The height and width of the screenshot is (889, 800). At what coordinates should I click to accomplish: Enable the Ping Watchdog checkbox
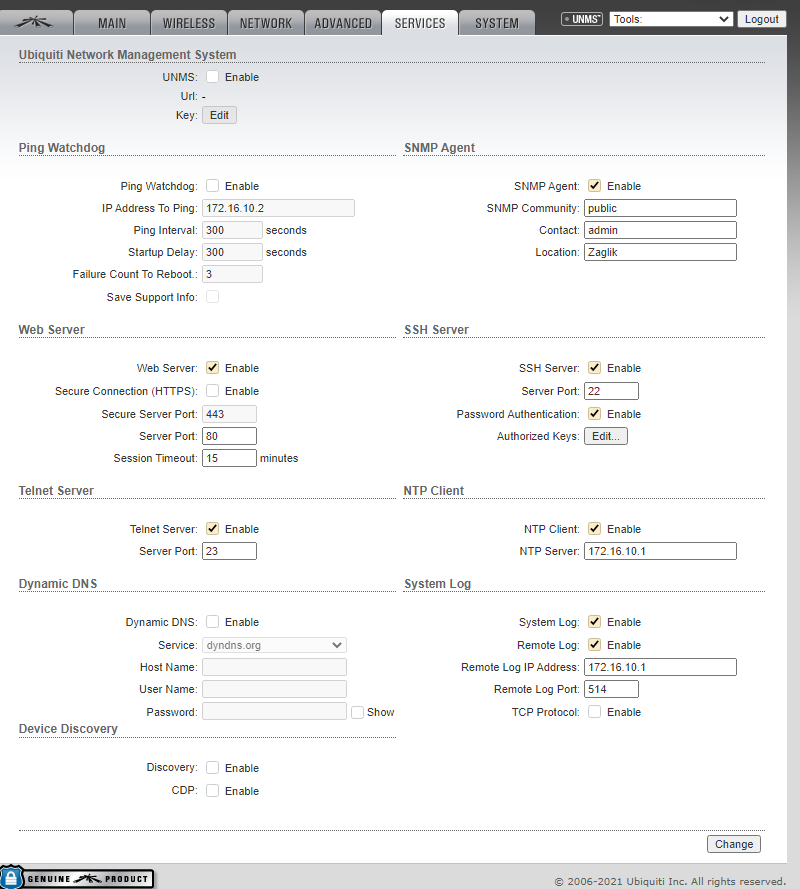click(213, 186)
